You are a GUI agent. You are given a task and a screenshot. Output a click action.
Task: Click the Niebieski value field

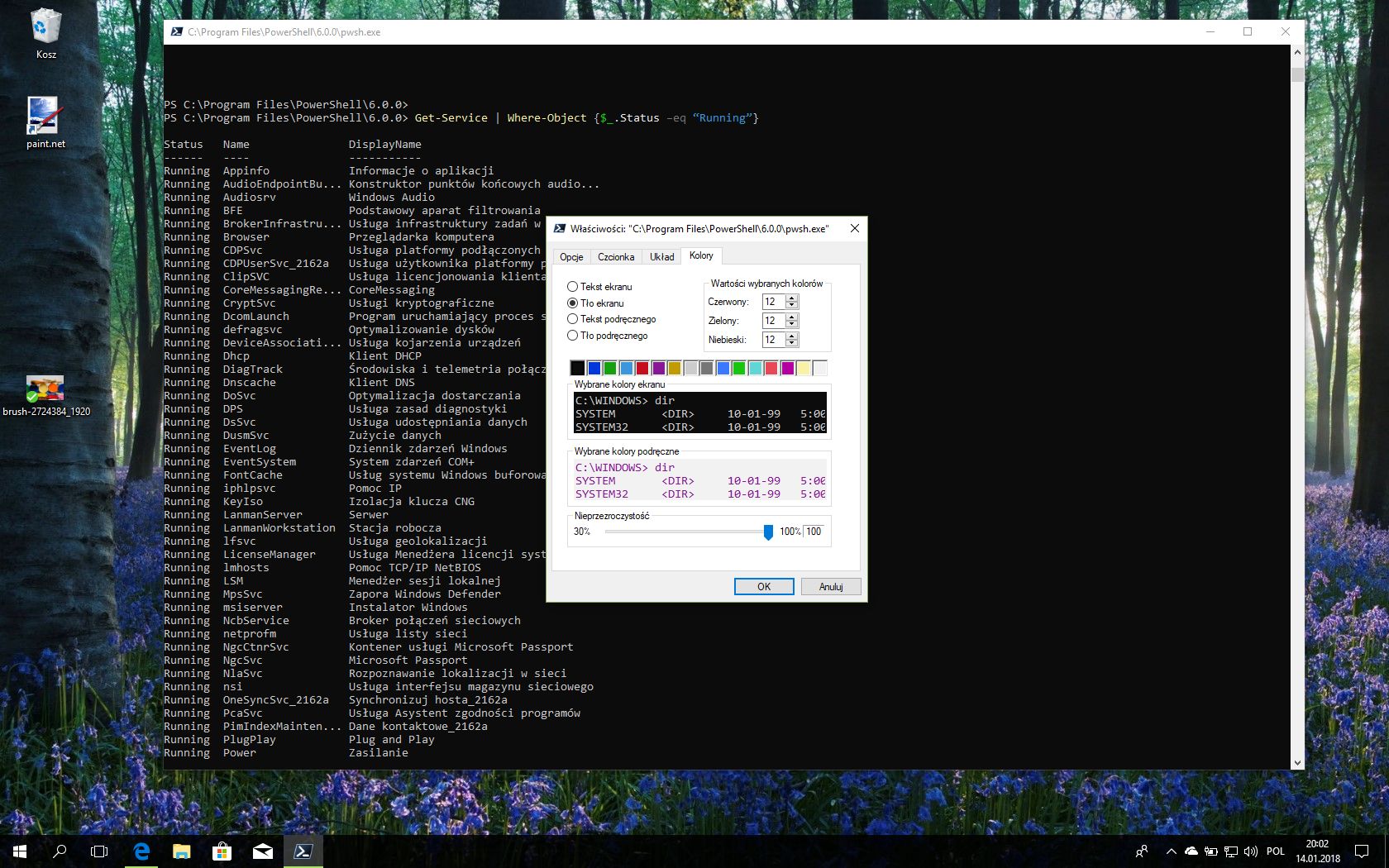pyautogui.click(x=774, y=340)
